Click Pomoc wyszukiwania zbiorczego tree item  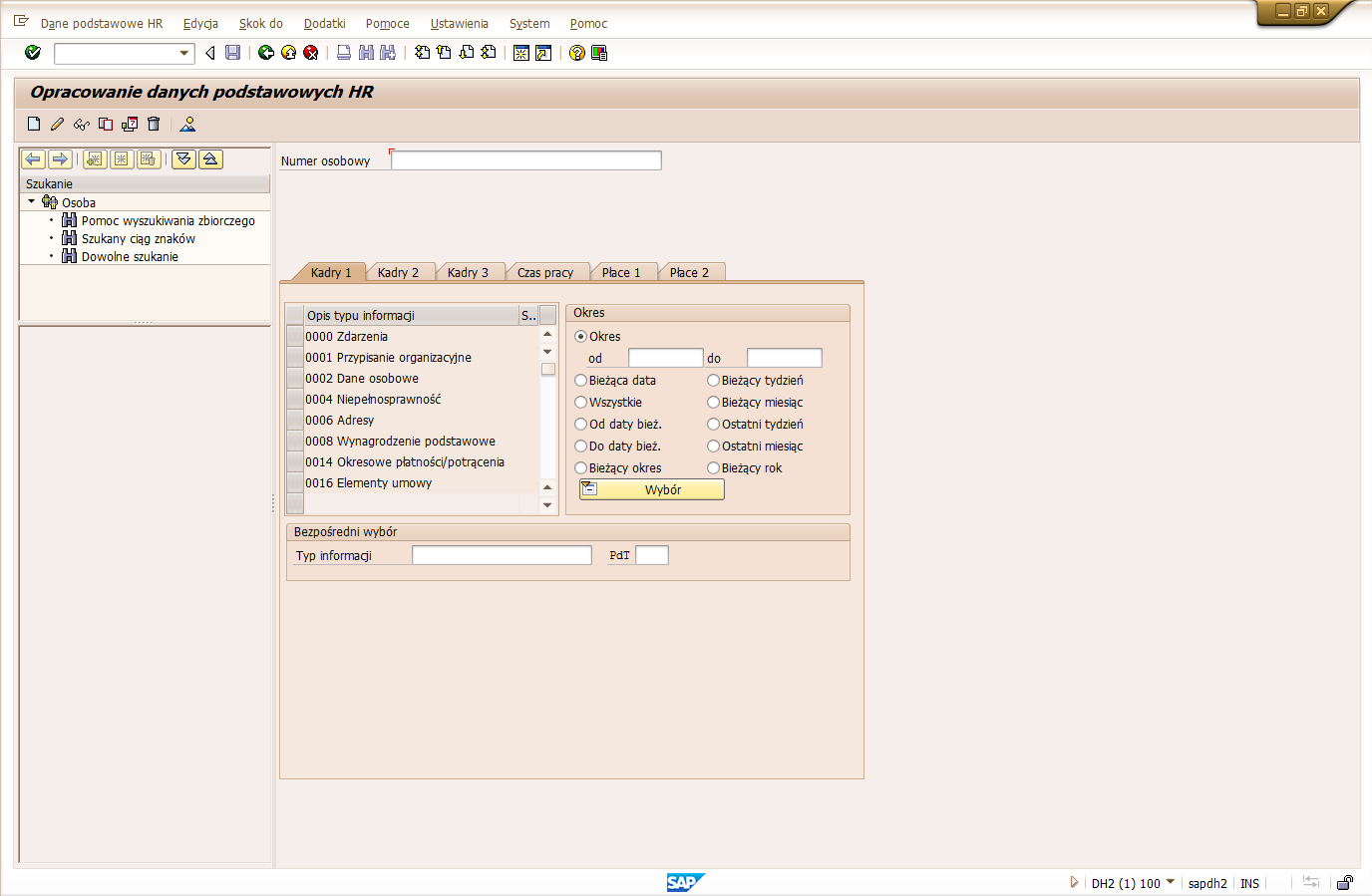(x=169, y=221)
